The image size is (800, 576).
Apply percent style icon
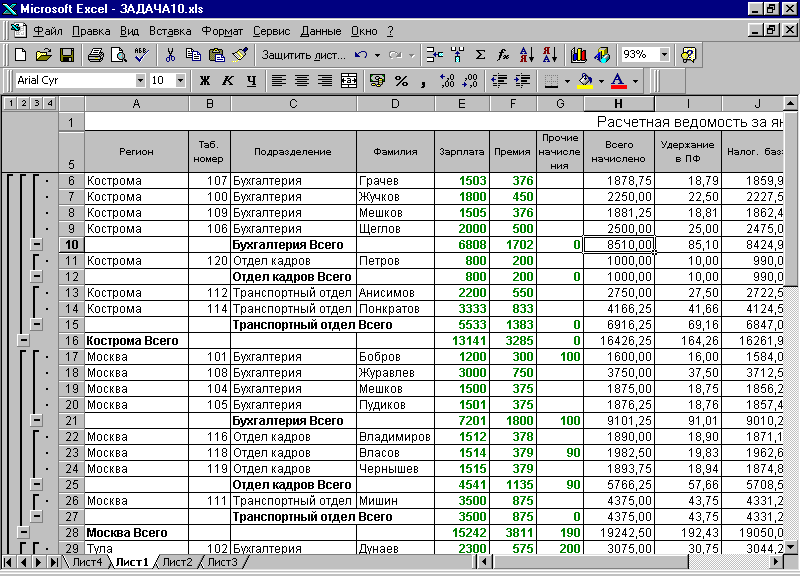pos(402,81)
